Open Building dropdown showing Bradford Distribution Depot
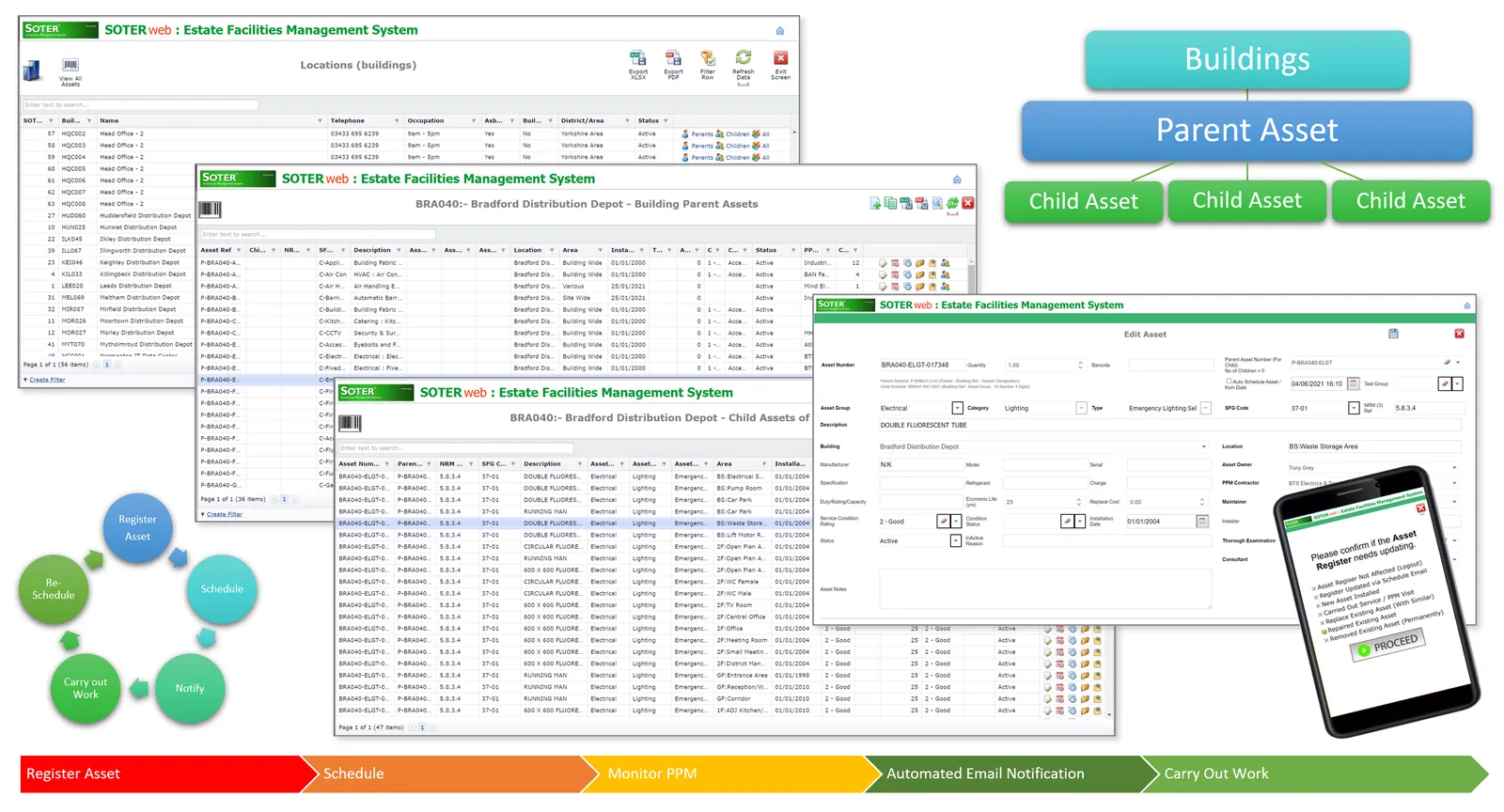Image resolution: width=1504 pixels, height=812 pixels. tap(1203, 446)
